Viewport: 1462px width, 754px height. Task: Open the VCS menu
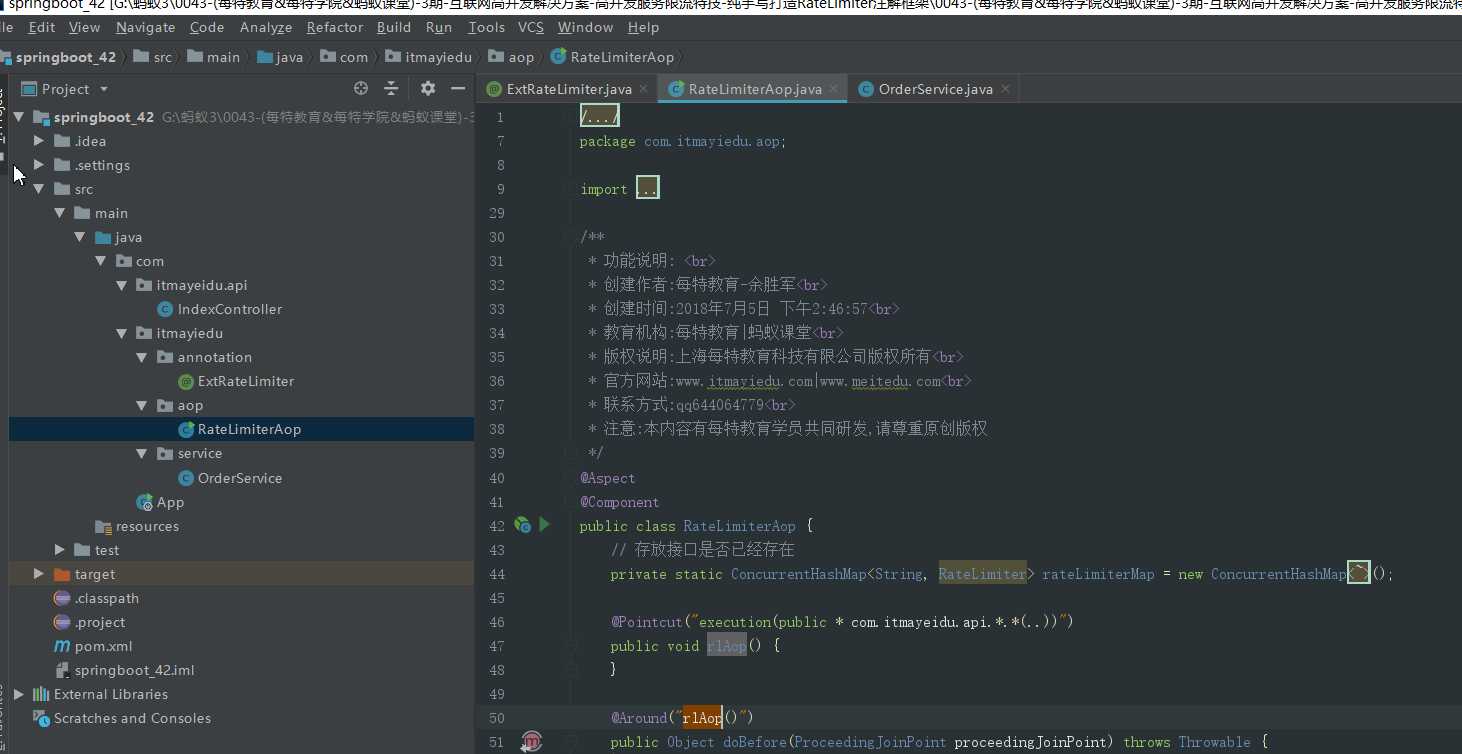click(x=531, y=27)
